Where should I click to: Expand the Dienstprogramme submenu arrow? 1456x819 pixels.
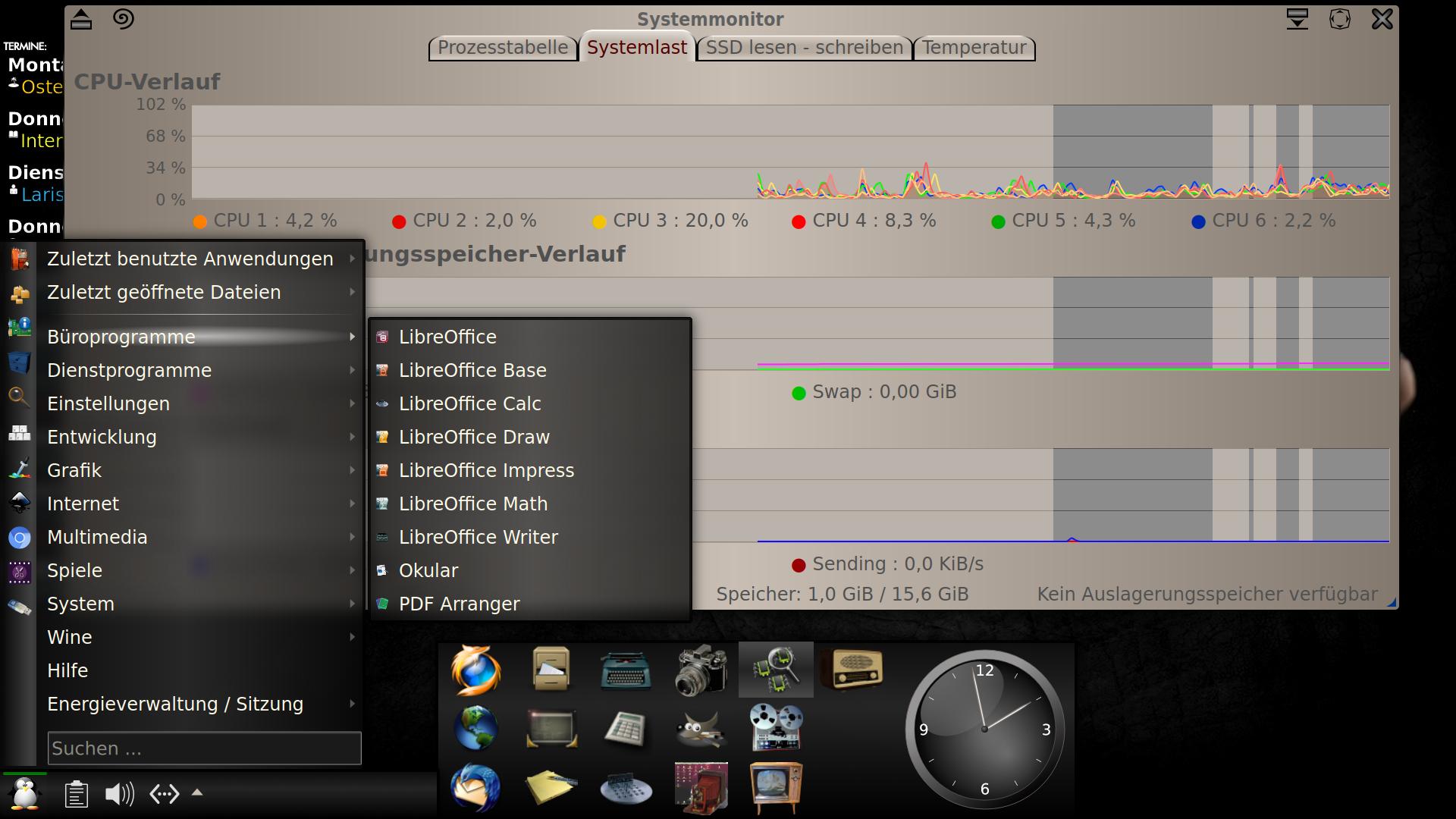353,370
